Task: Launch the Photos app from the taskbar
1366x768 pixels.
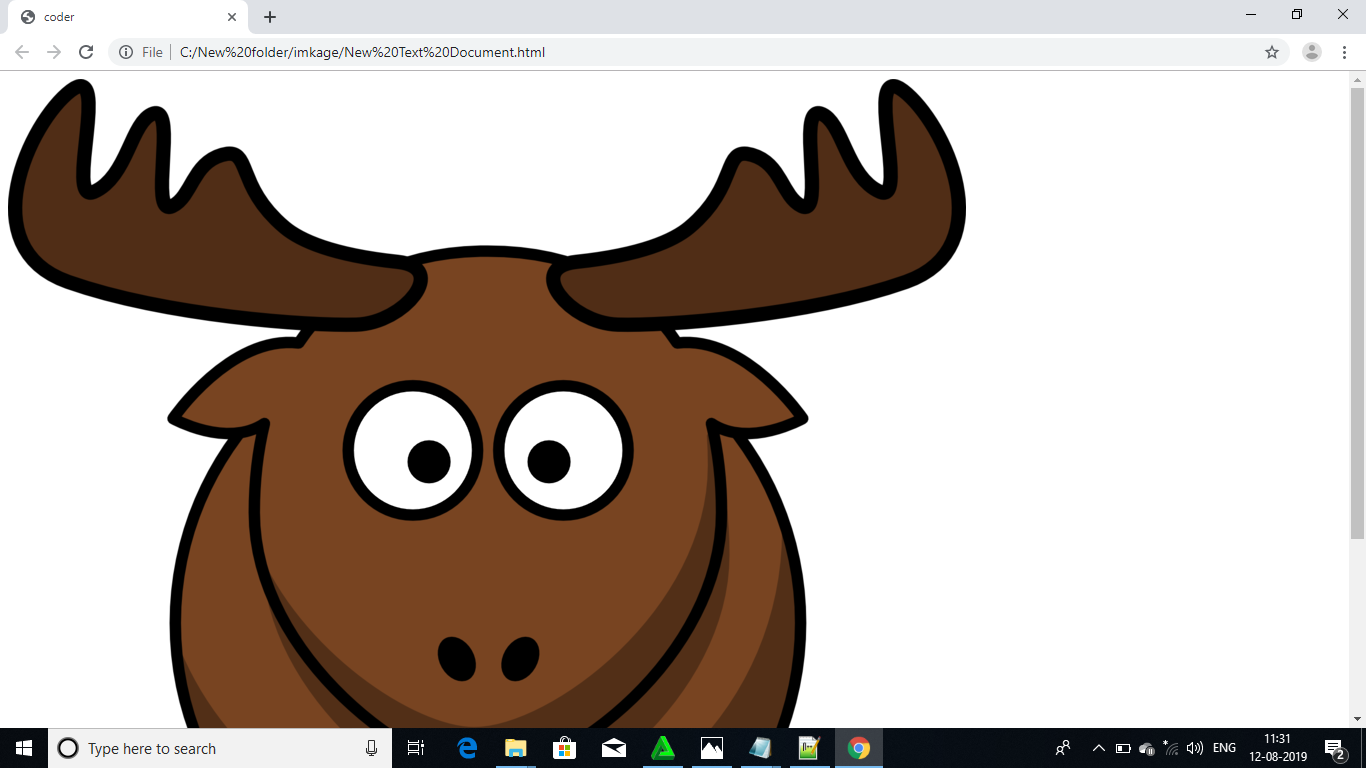Action: click(x=711, y=748)
